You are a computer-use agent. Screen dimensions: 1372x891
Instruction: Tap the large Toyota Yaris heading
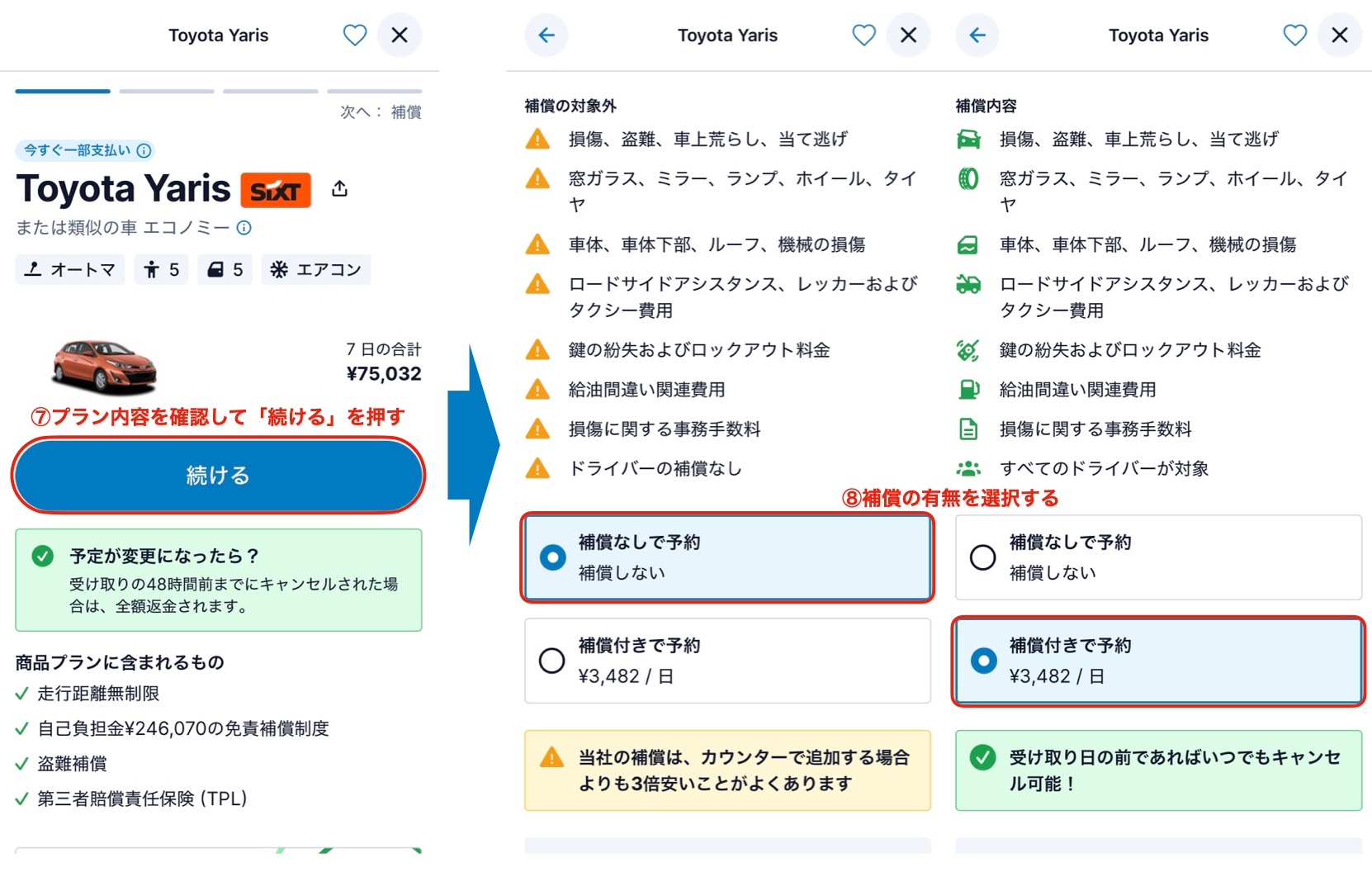tap(124, 189)
